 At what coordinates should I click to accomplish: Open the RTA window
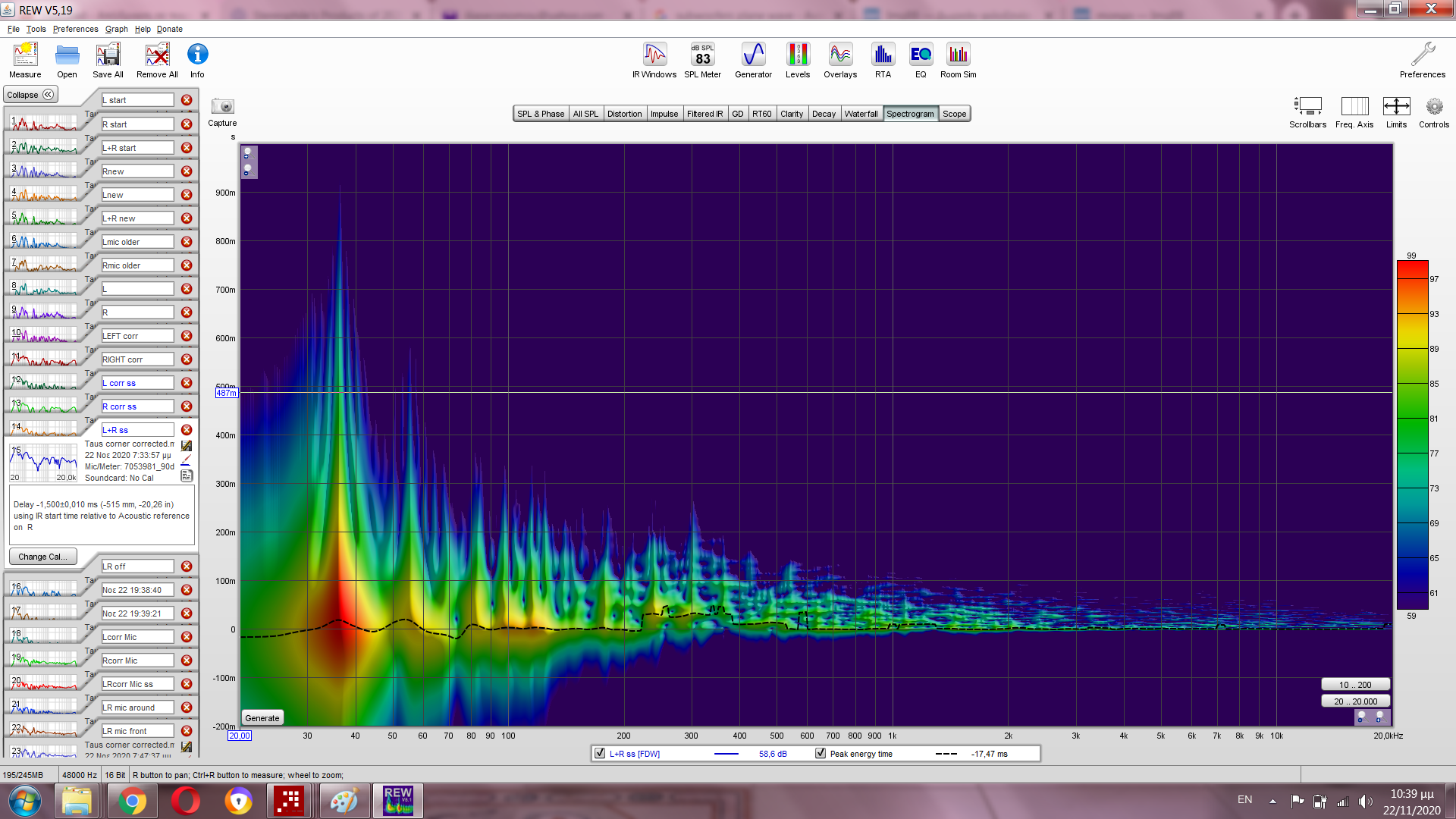(x=883, y=61)
